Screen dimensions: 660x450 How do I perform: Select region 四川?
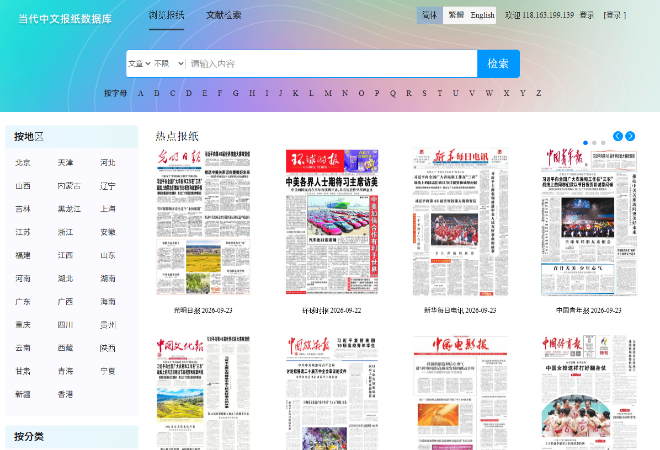tap(65, 325)
